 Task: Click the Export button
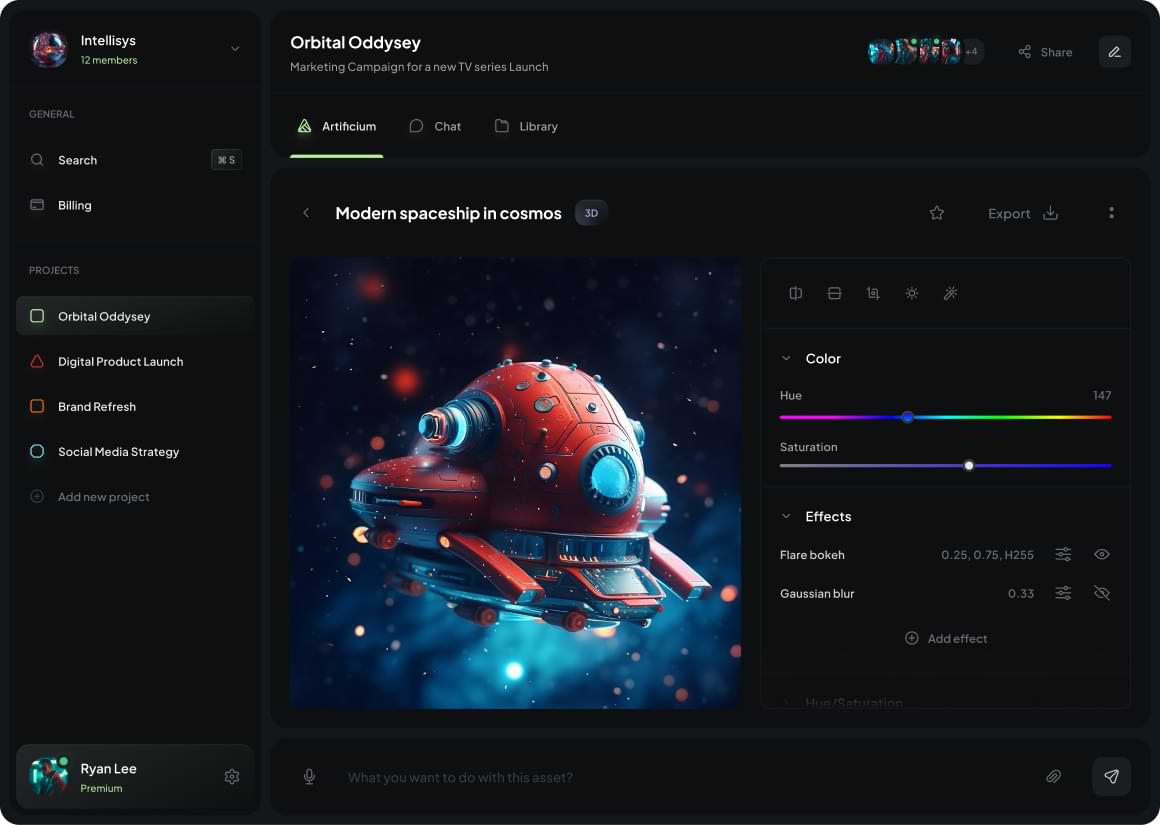[x=1009, y=213]
